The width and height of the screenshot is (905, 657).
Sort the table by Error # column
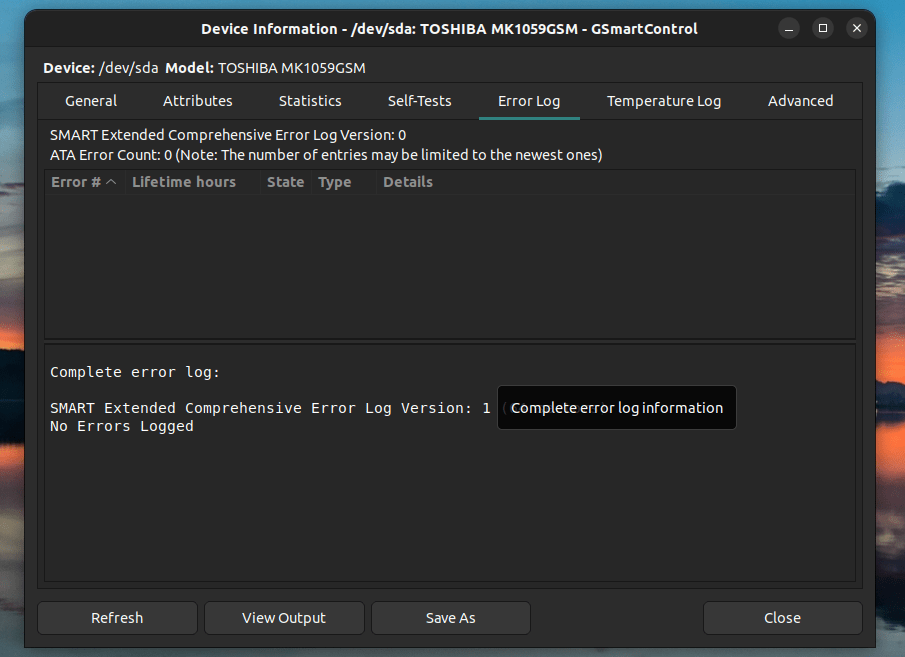coord(84,182)
